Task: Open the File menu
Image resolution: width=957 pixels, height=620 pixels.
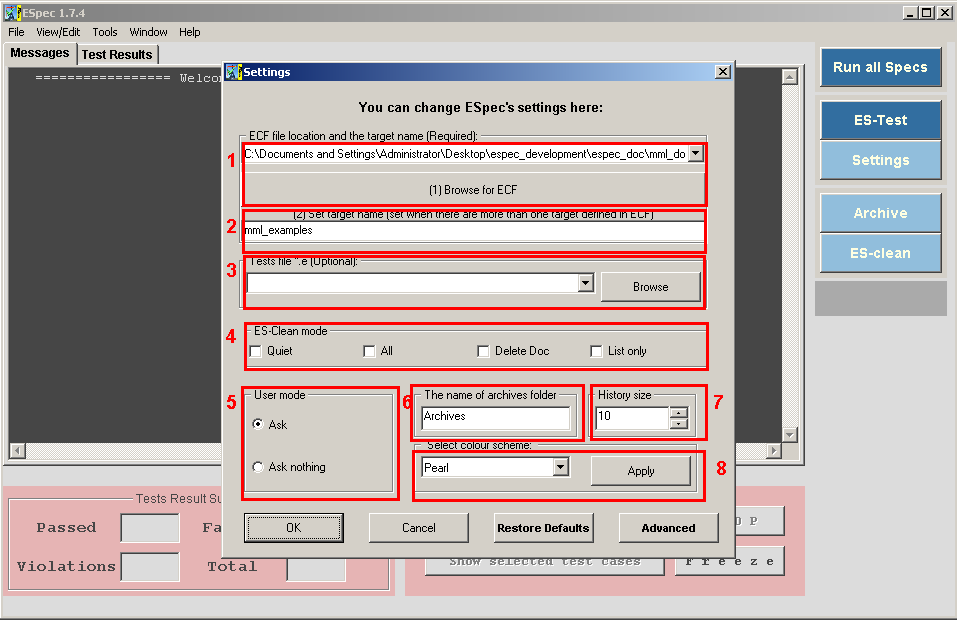Action: tap(16, 32)
